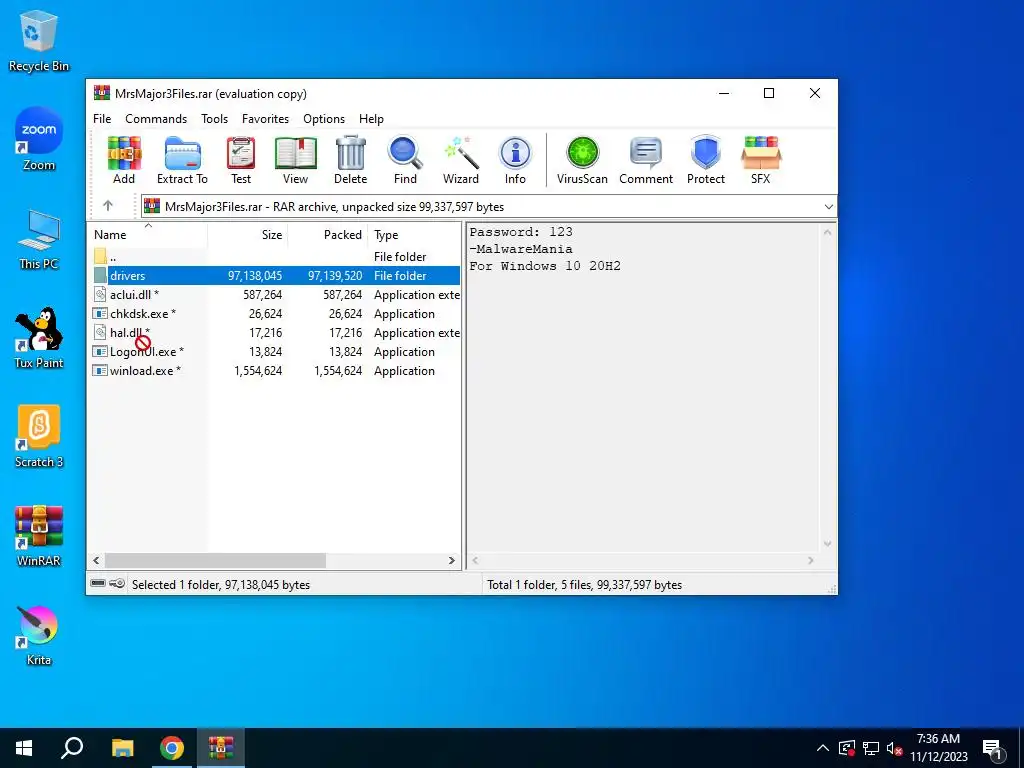Viewport: 1024px width, 768px height.
Task: Click file list scroll left arrow
Action: click(x=97, y=560)
